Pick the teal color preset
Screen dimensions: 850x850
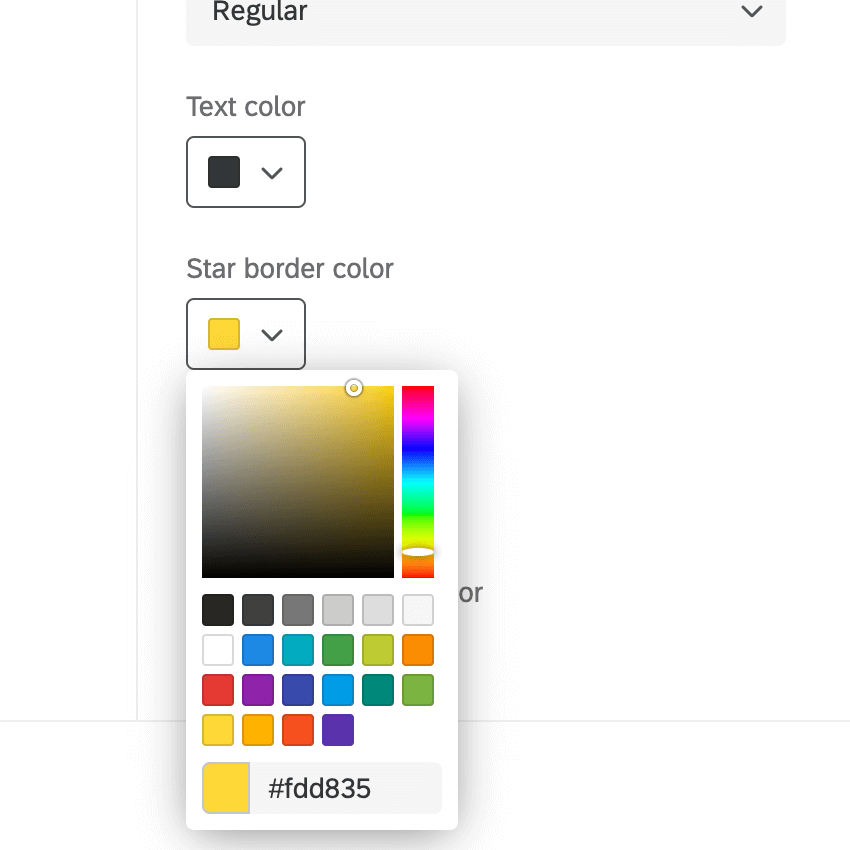[x=298, y=650]
